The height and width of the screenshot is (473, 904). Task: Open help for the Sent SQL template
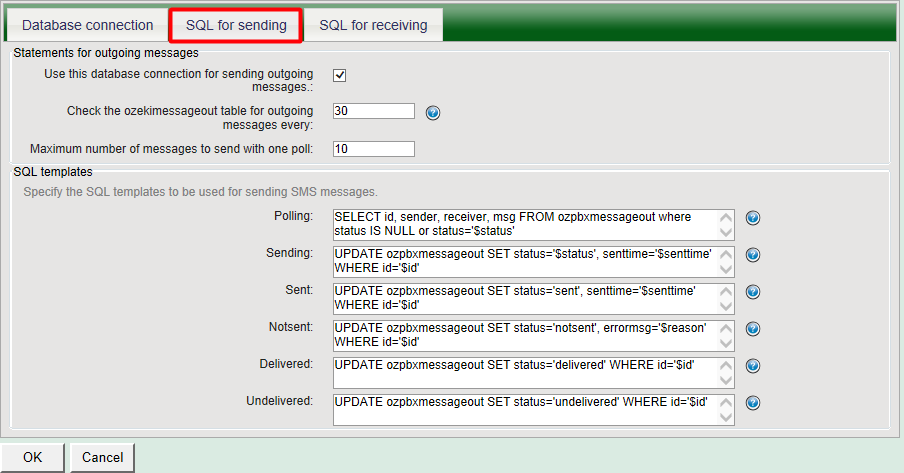pos(754,292)
